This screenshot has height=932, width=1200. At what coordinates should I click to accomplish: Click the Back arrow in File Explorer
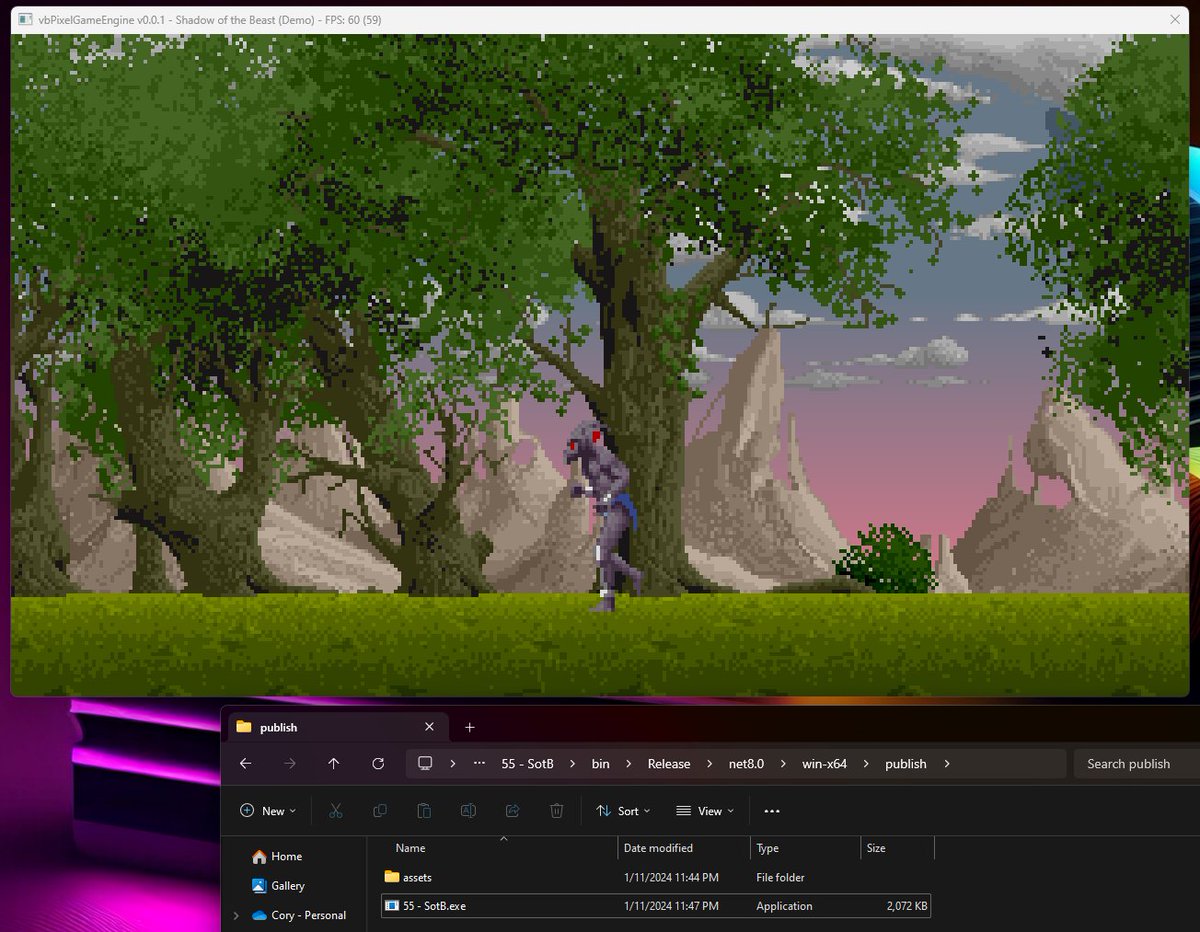point(245,763)
